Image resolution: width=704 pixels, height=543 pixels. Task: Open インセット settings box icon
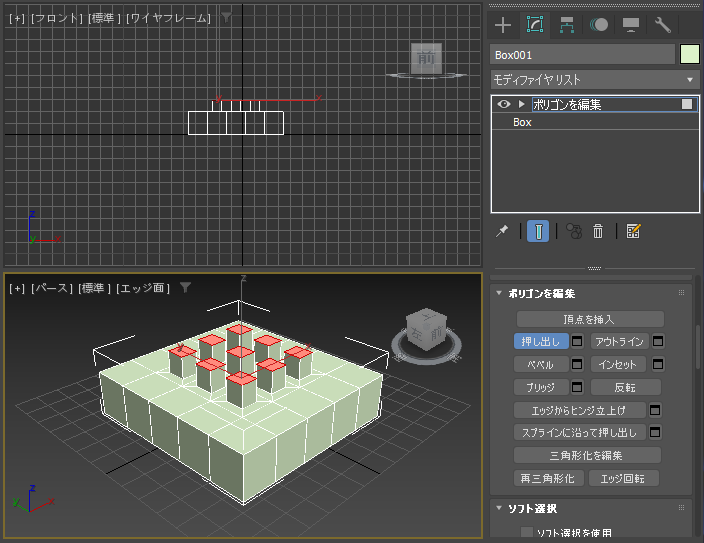tap(658, 364)
